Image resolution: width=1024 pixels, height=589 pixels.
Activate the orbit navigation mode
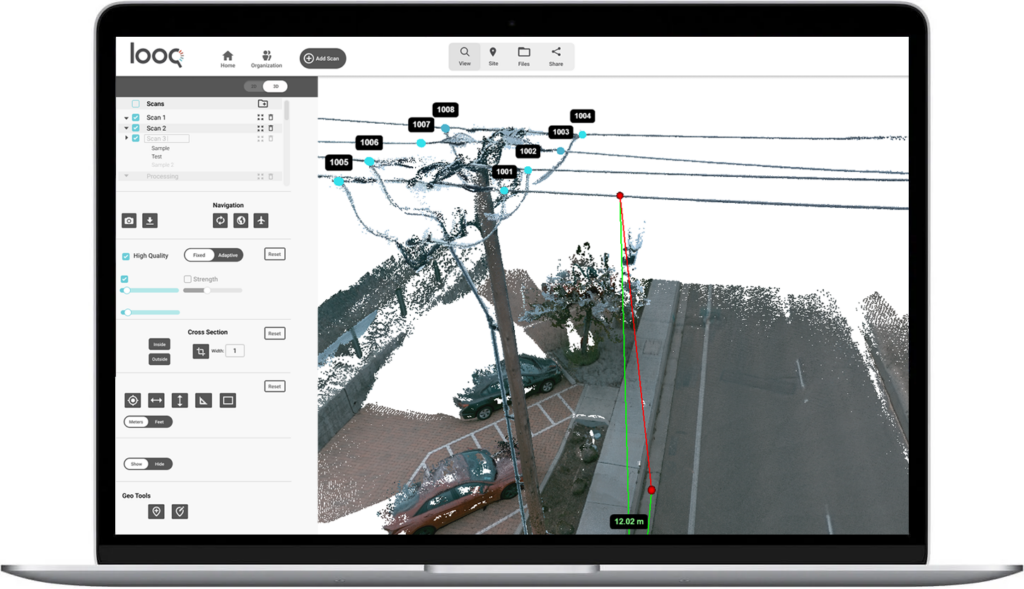click(221, 220)
